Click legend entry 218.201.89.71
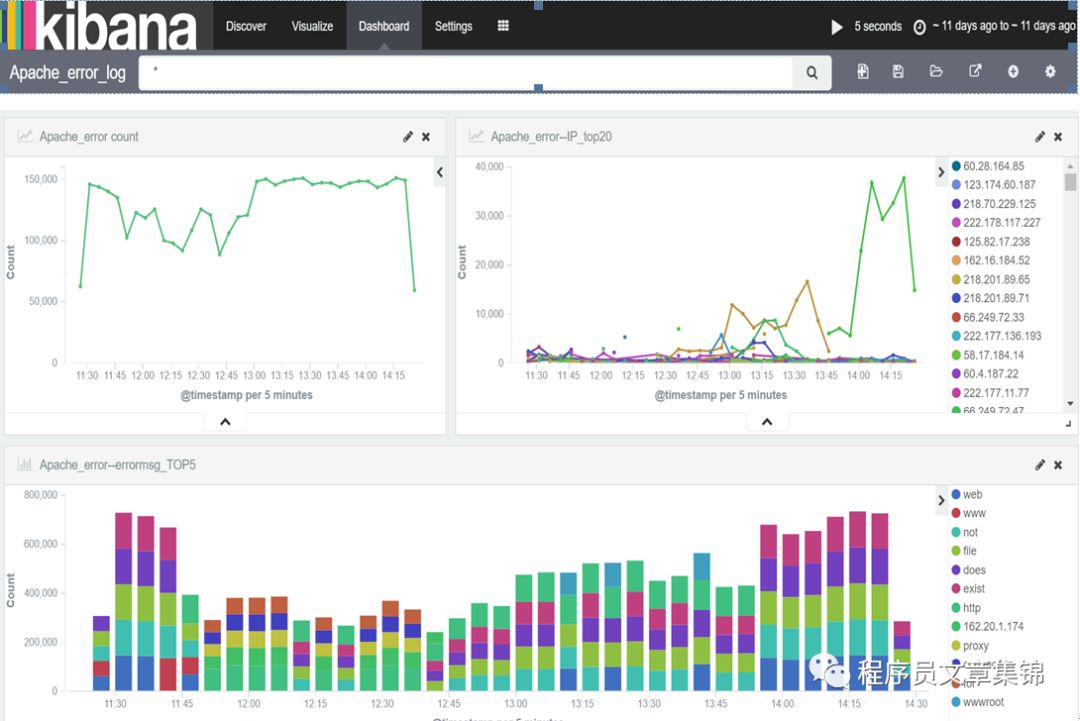The width and height of the screenshot is (1080, 721). (x=996, y=298)
